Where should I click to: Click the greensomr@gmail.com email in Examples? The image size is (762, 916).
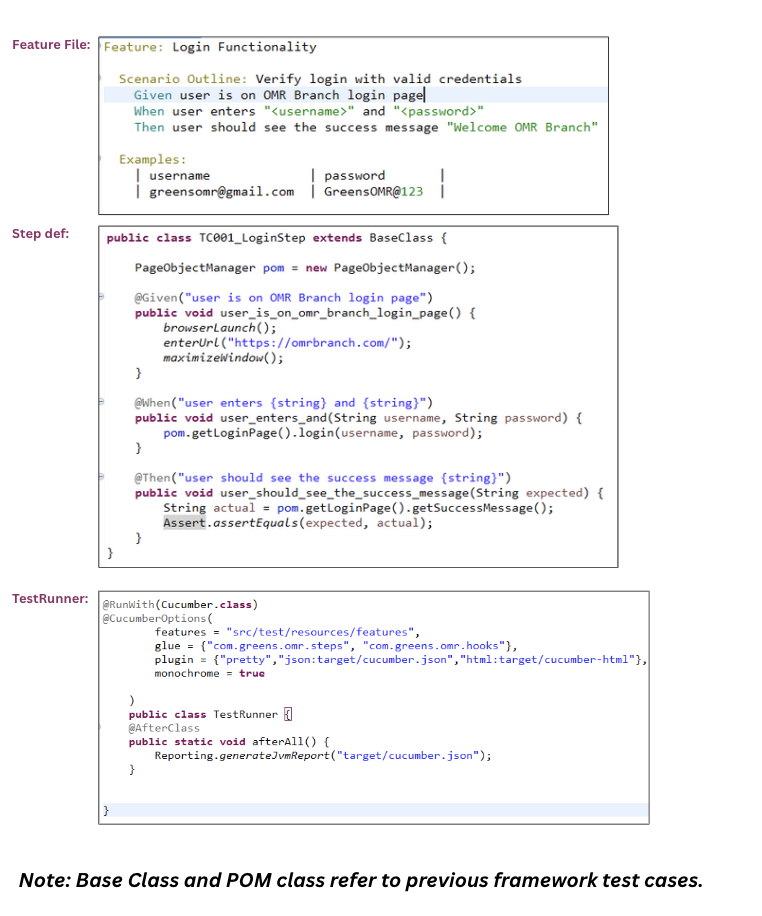(221, 191)
